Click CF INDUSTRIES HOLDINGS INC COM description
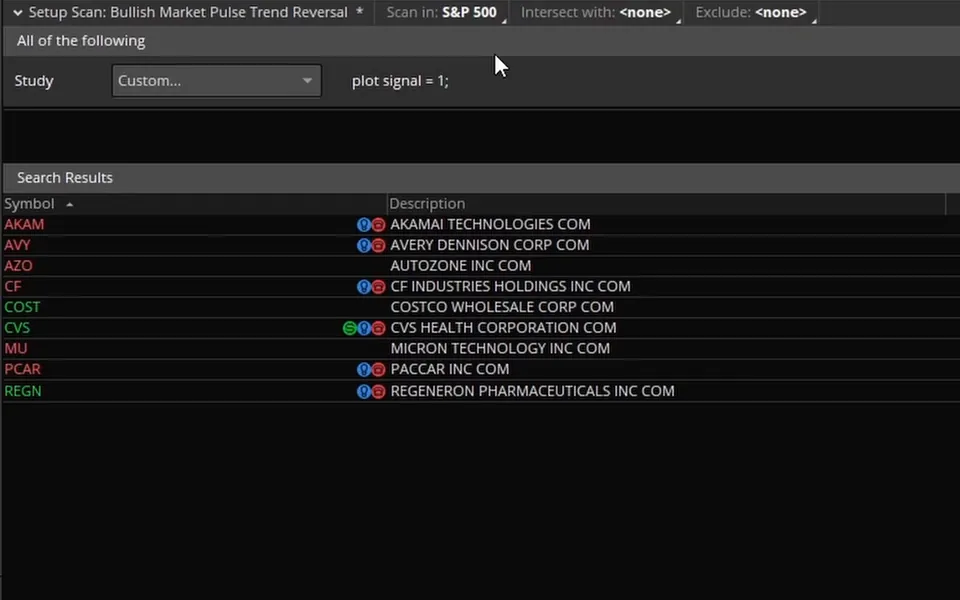 (x=511, y=287)
